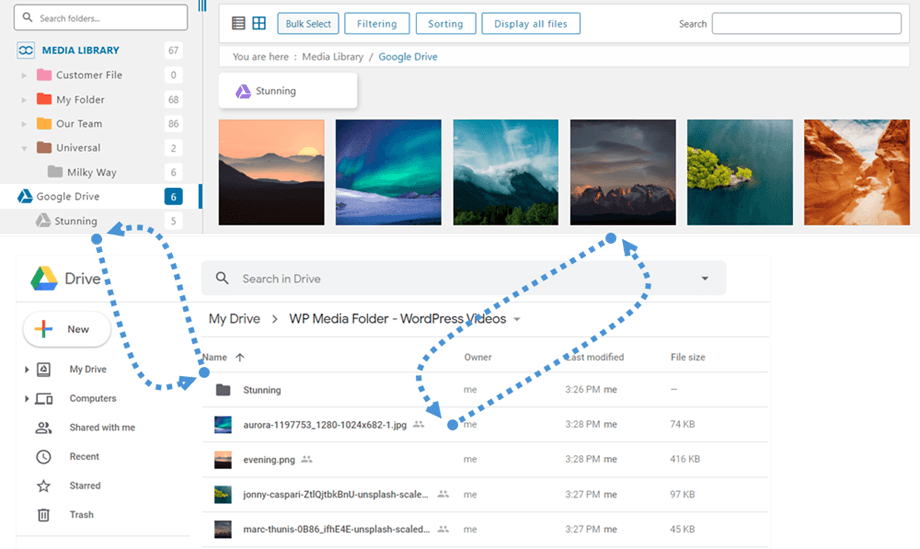Click the Google Drive logo
This screenshot has width=920, height=549.
pyautogui.click(x=43, y=278)
